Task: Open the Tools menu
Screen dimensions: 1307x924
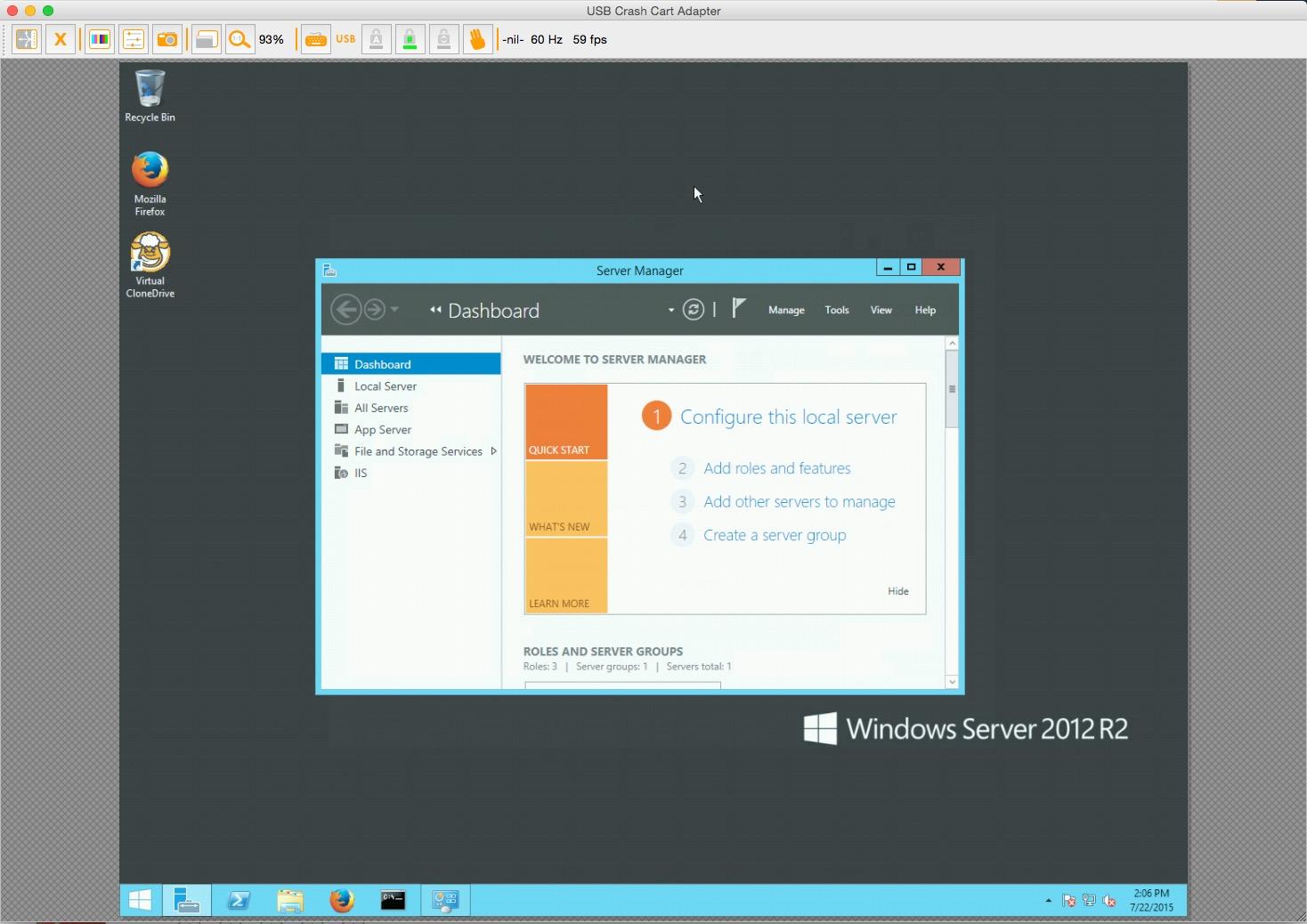Action: [837, 310]
